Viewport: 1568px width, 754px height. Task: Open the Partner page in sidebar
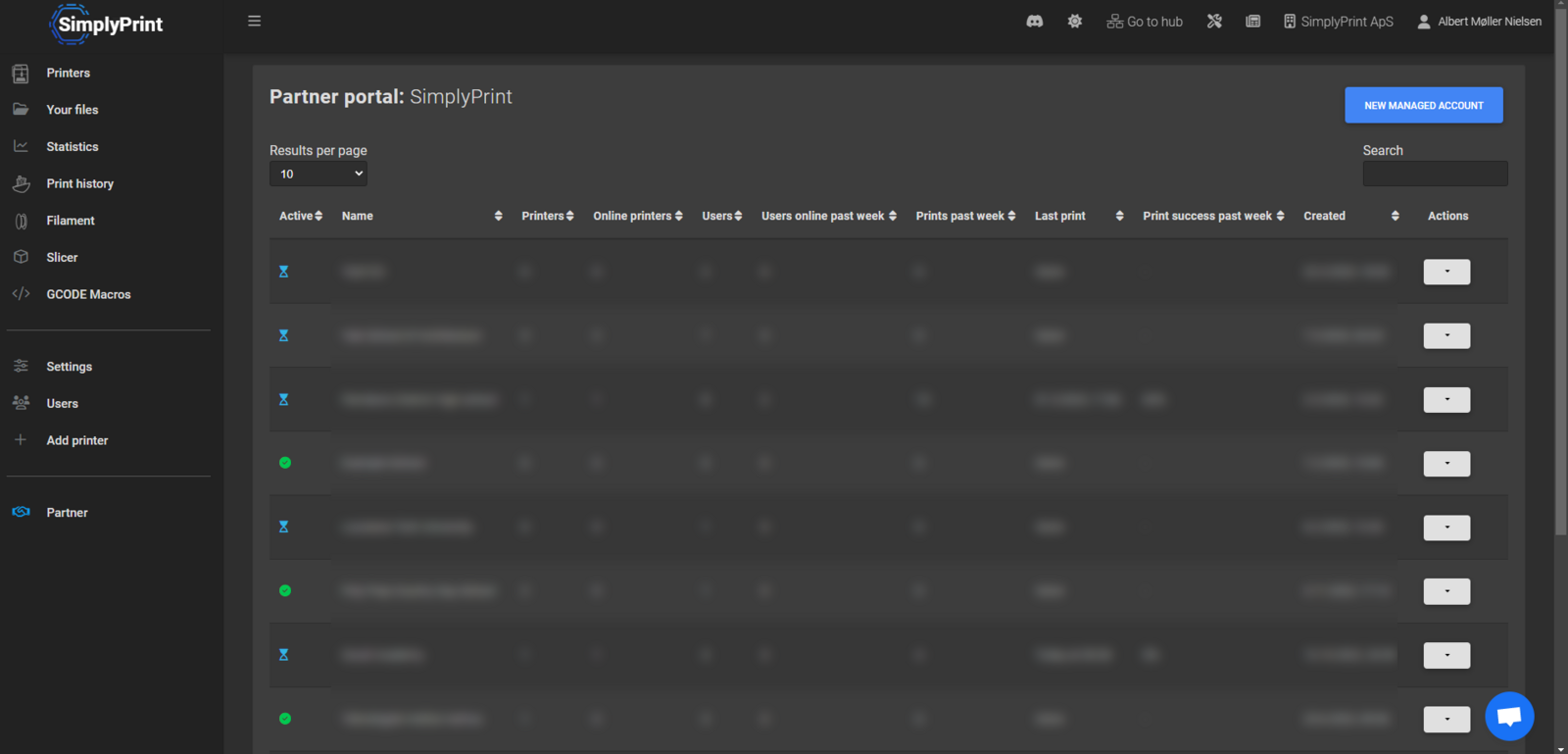(68, 513)
